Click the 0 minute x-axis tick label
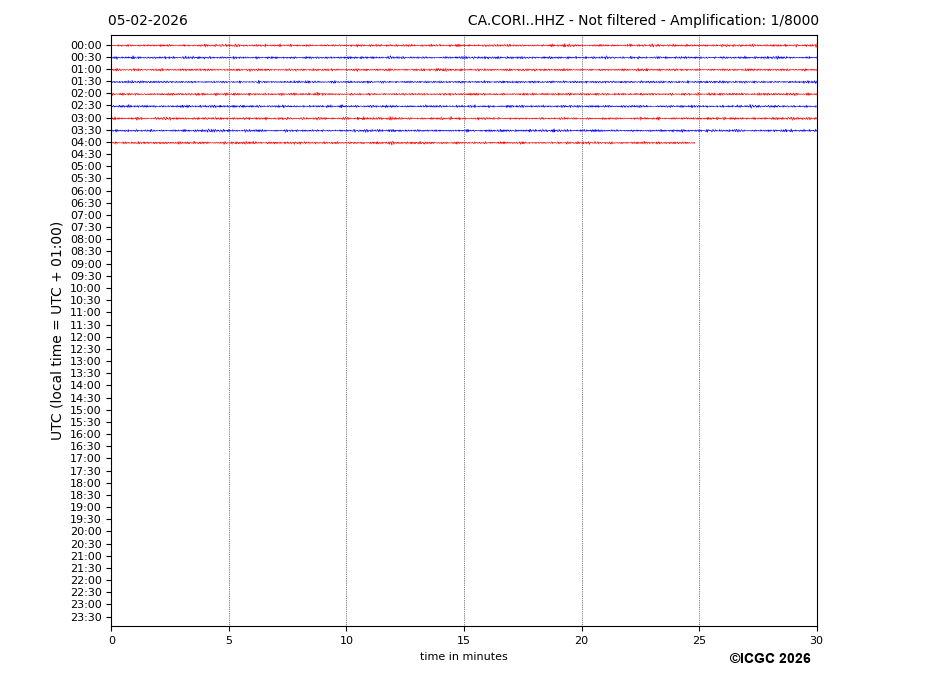 click(112, 641)
